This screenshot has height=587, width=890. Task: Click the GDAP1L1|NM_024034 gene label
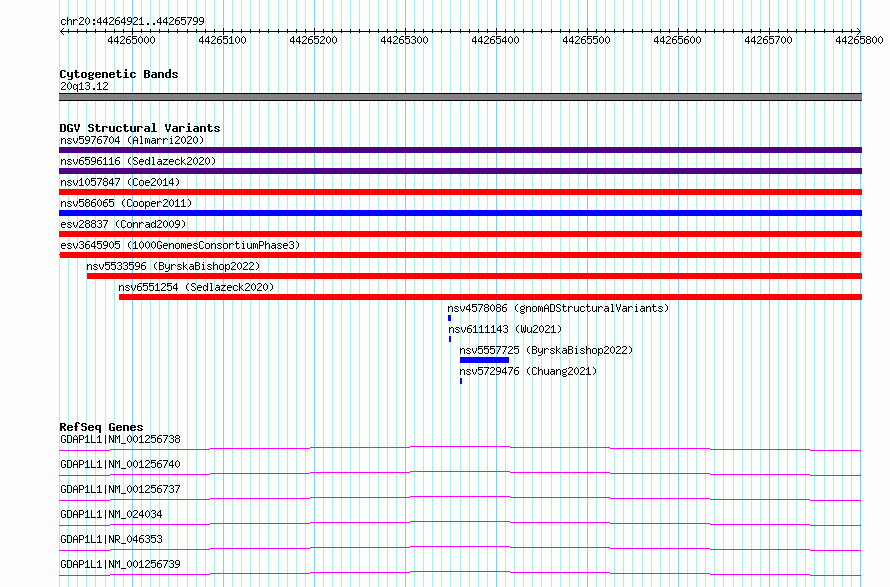tap(111, 514)
